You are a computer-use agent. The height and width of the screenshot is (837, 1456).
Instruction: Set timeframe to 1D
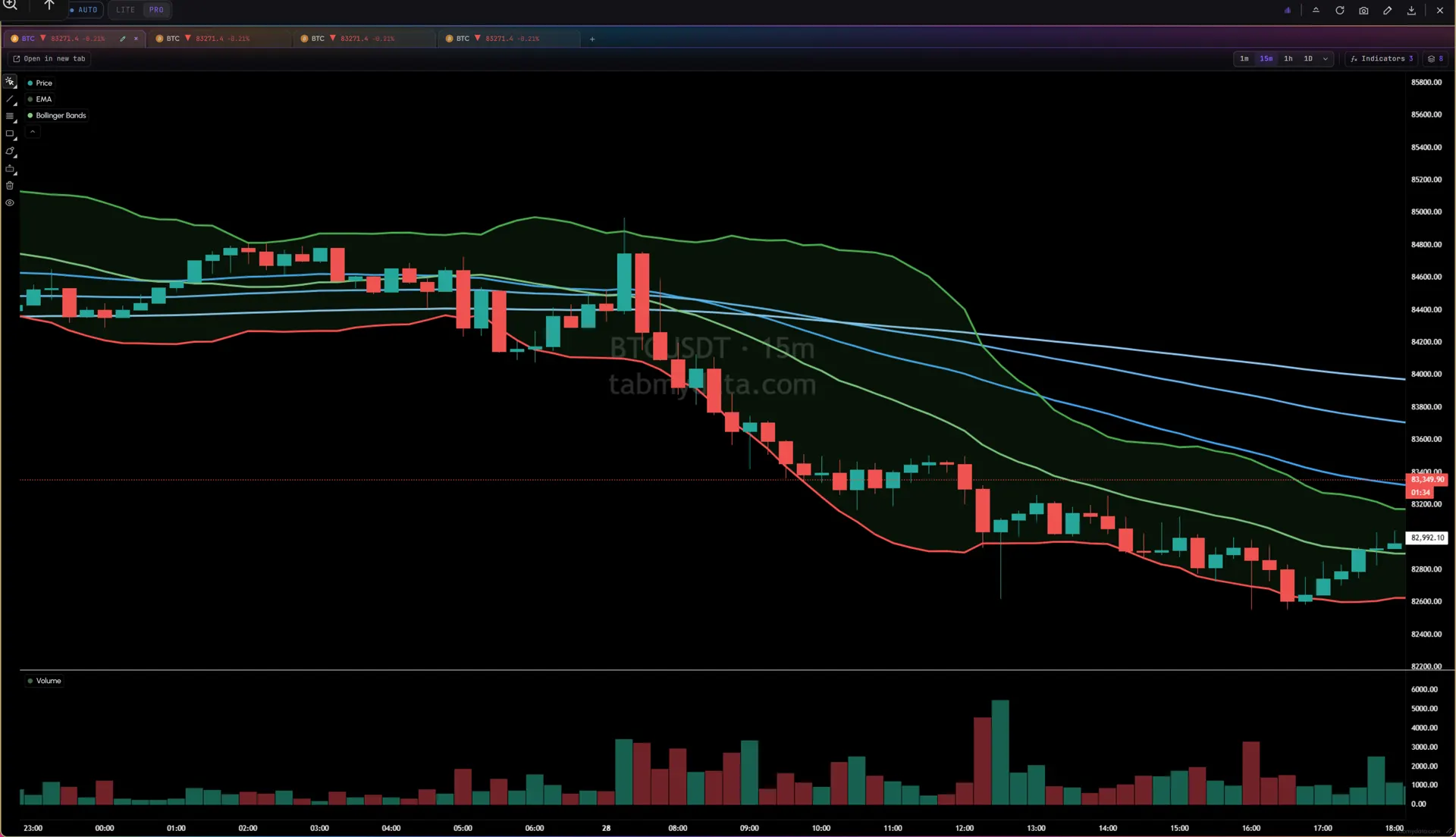click(x=1308, y=58)
